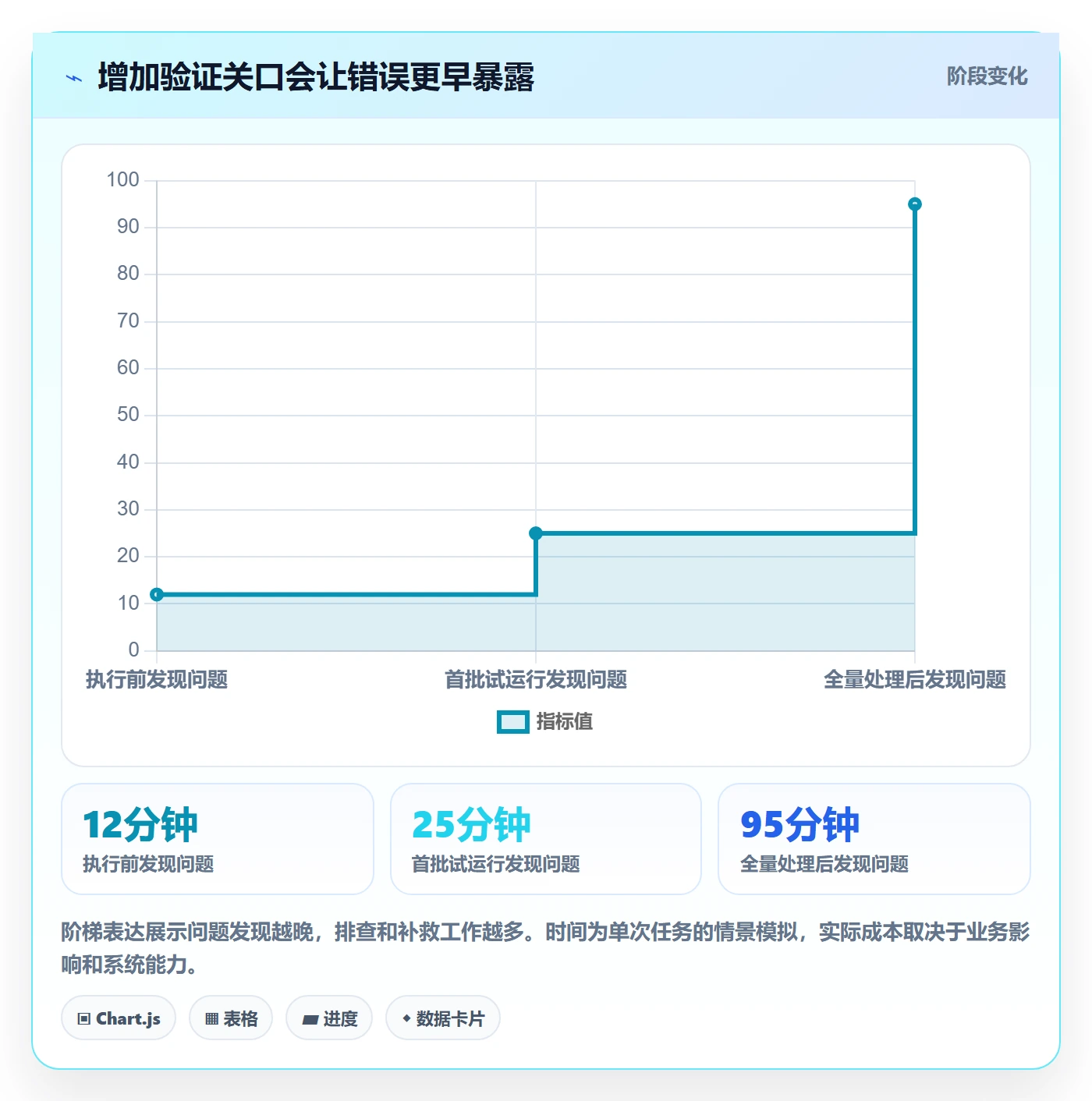Click the y-axis tick value 50
1092x1101 pixels.
click(128, 415)
